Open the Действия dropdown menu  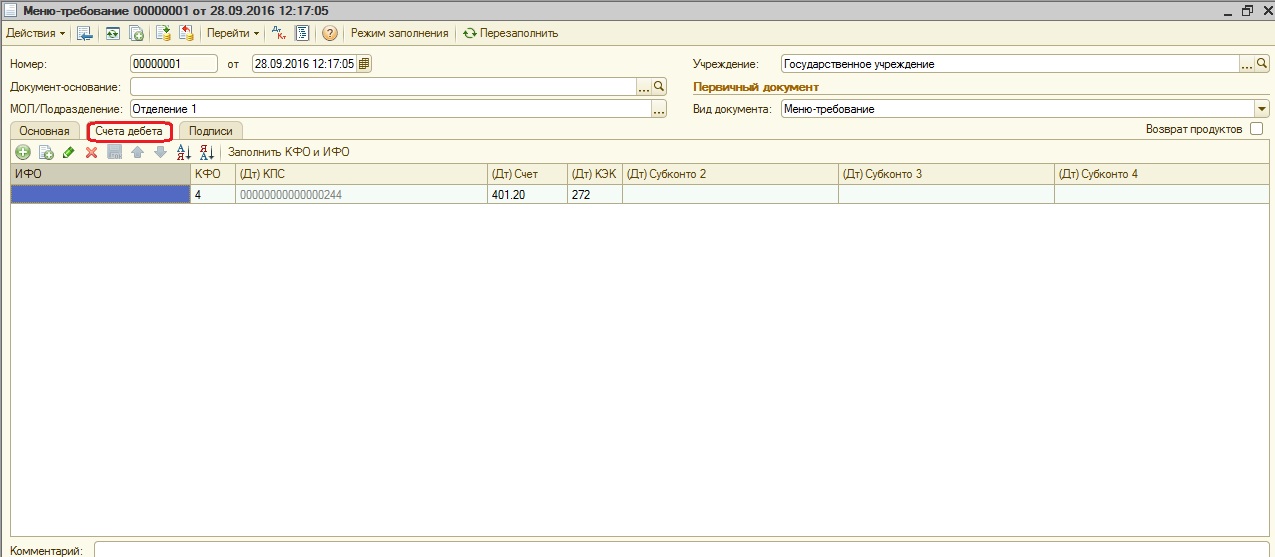(x=36, y=33)
